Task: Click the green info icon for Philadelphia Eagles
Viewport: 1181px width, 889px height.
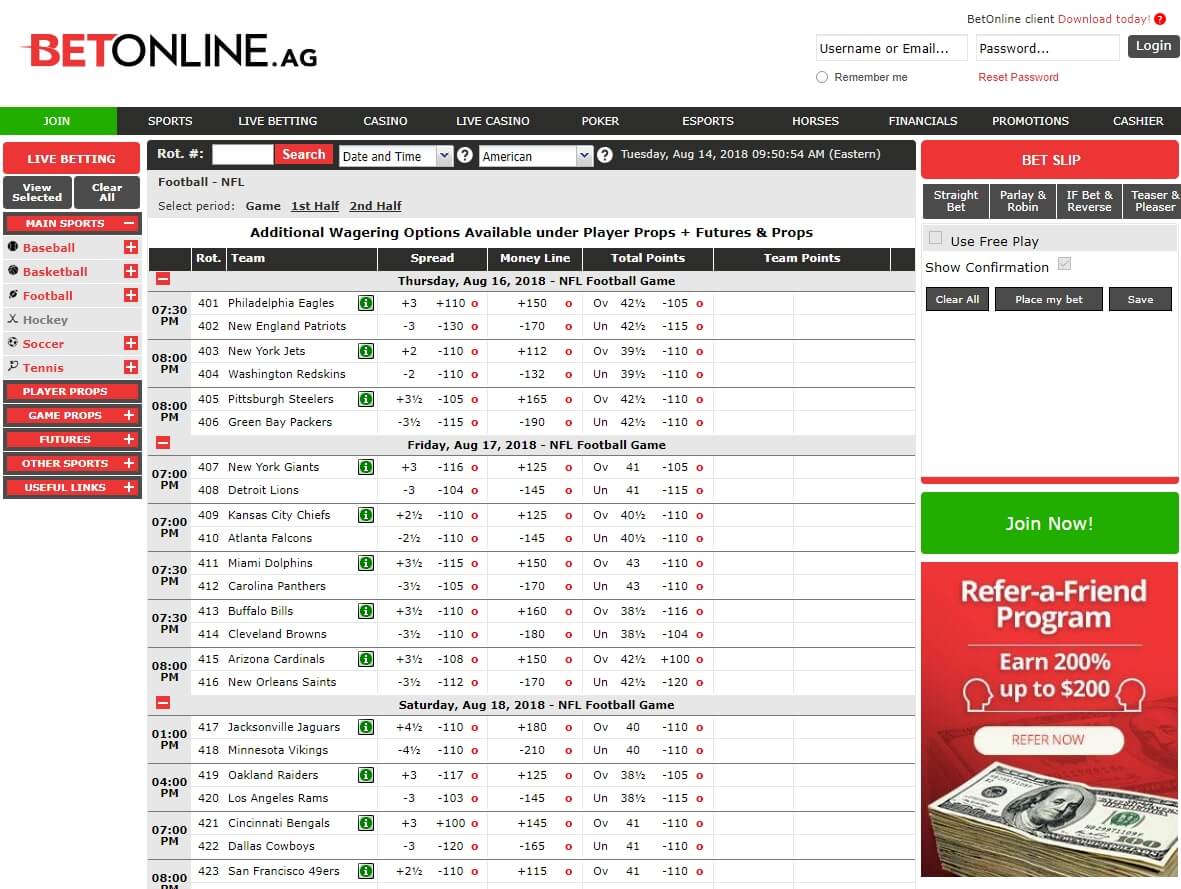Action: tap(366, 303)
